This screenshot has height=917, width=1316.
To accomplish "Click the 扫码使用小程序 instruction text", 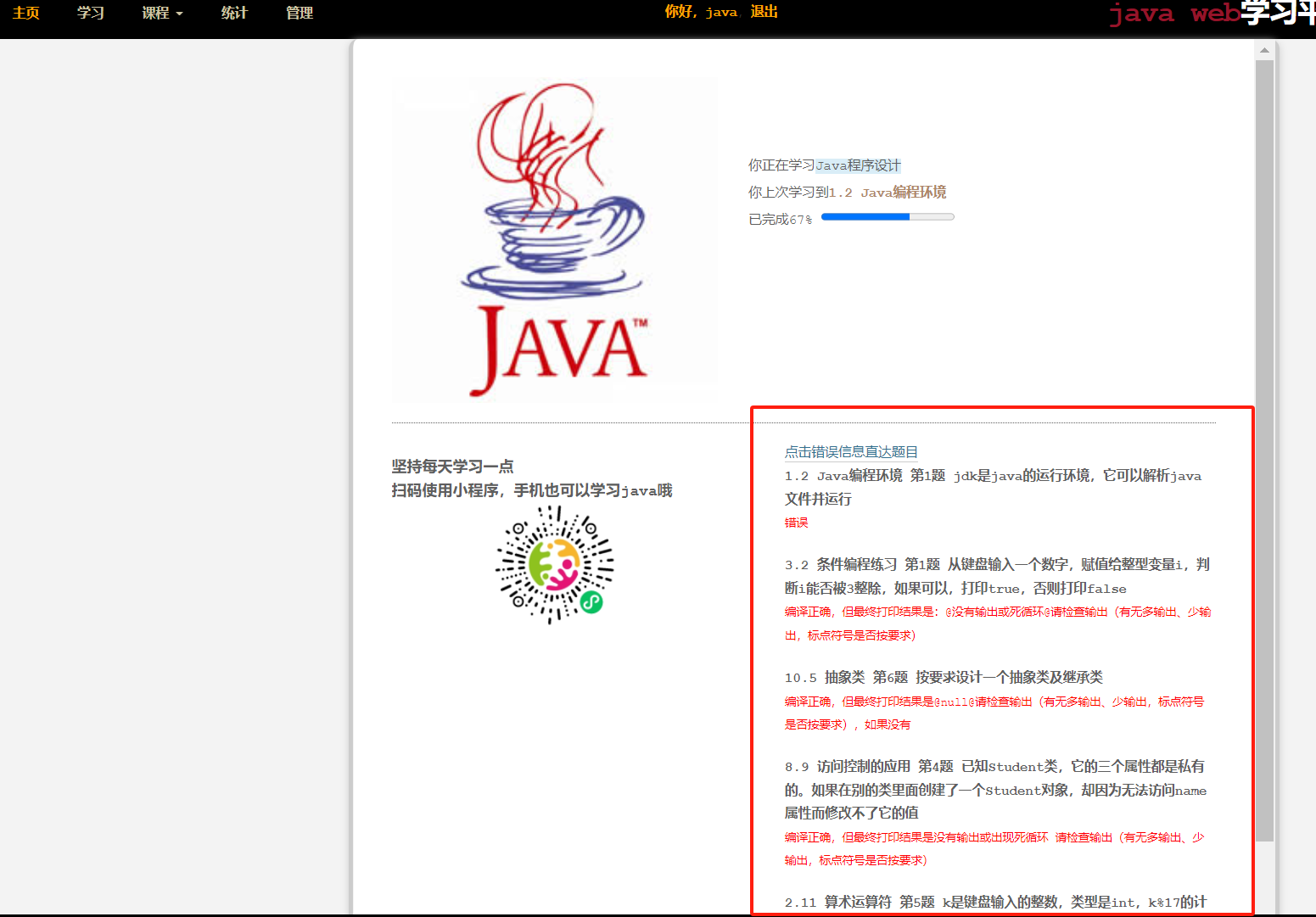I will click(531, 490).
